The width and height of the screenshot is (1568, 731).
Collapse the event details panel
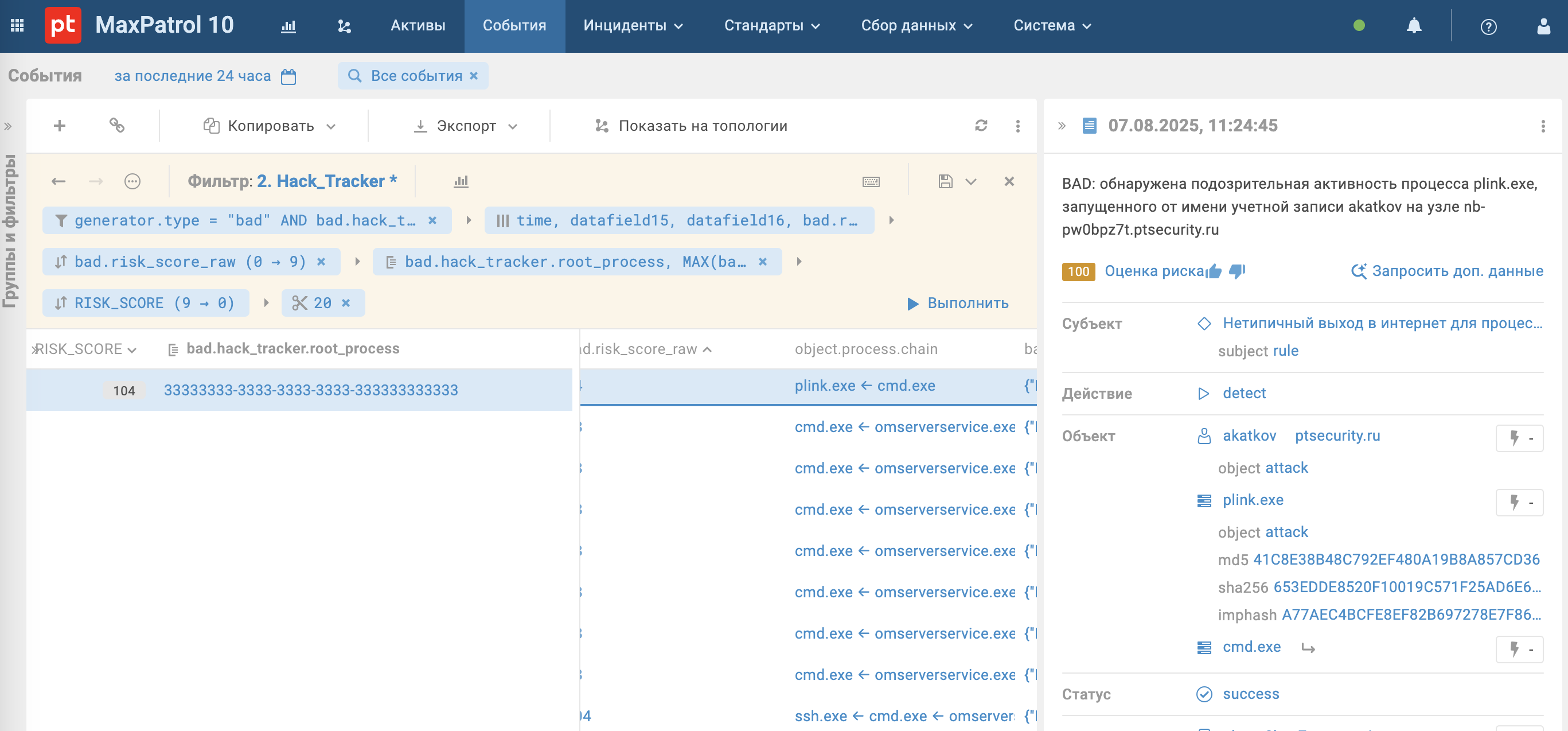1062,126
